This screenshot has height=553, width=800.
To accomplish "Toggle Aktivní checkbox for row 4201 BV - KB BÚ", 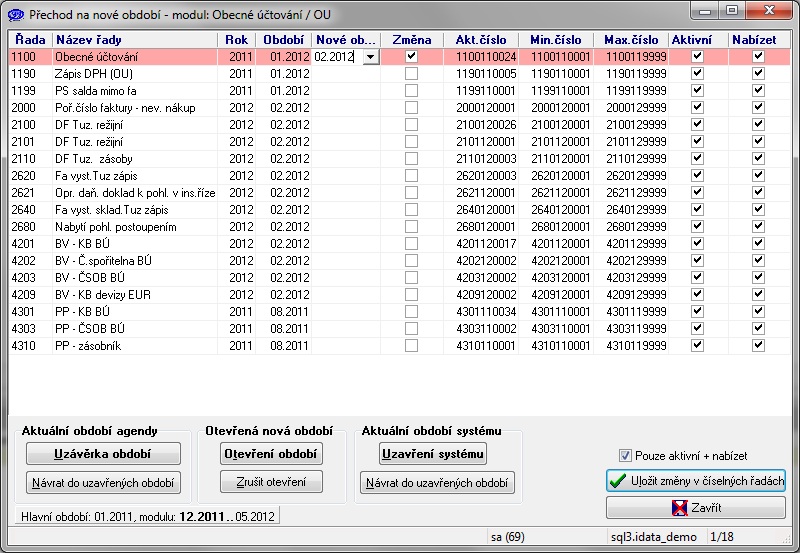I will coord(697,243).
